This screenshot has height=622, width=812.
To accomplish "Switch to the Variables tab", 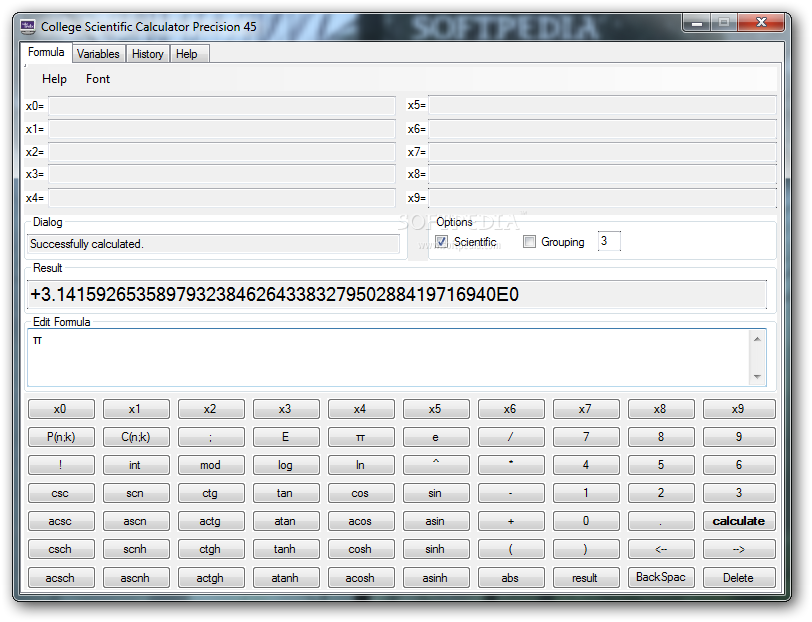I will (98, 54).
